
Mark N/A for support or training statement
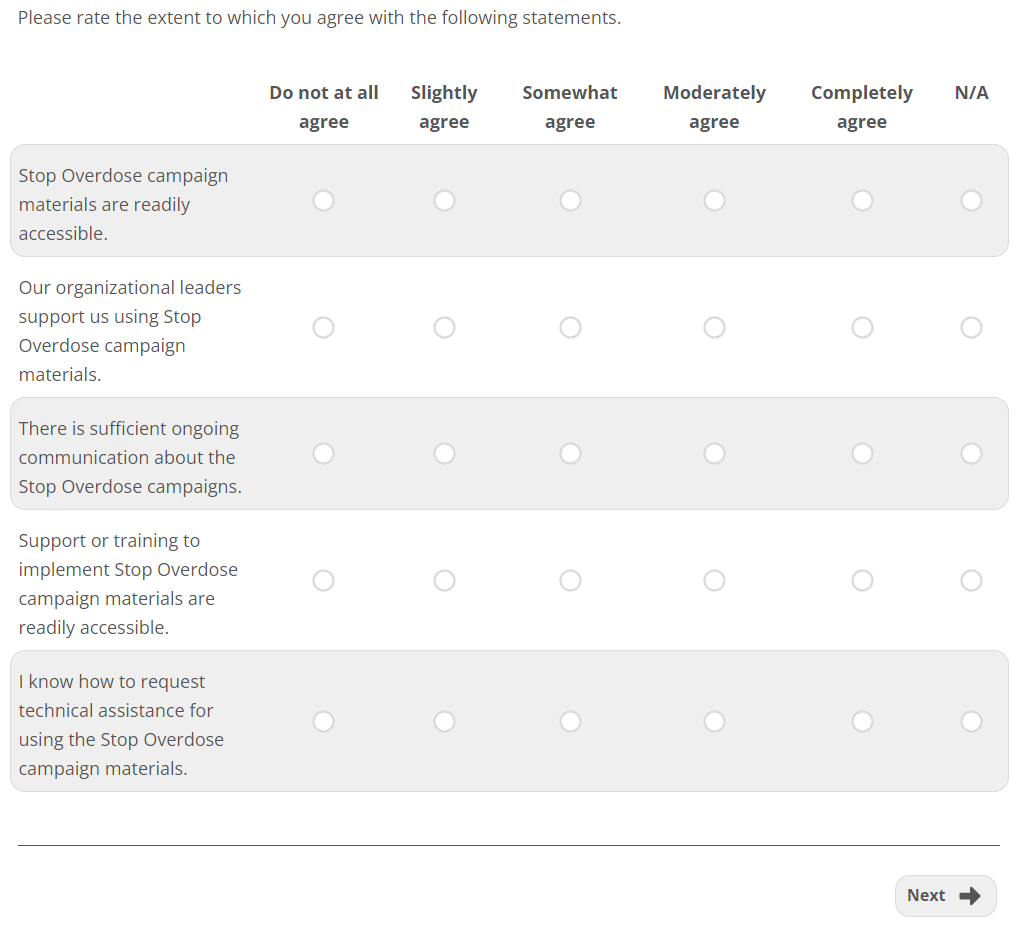(x=971, y=581)
